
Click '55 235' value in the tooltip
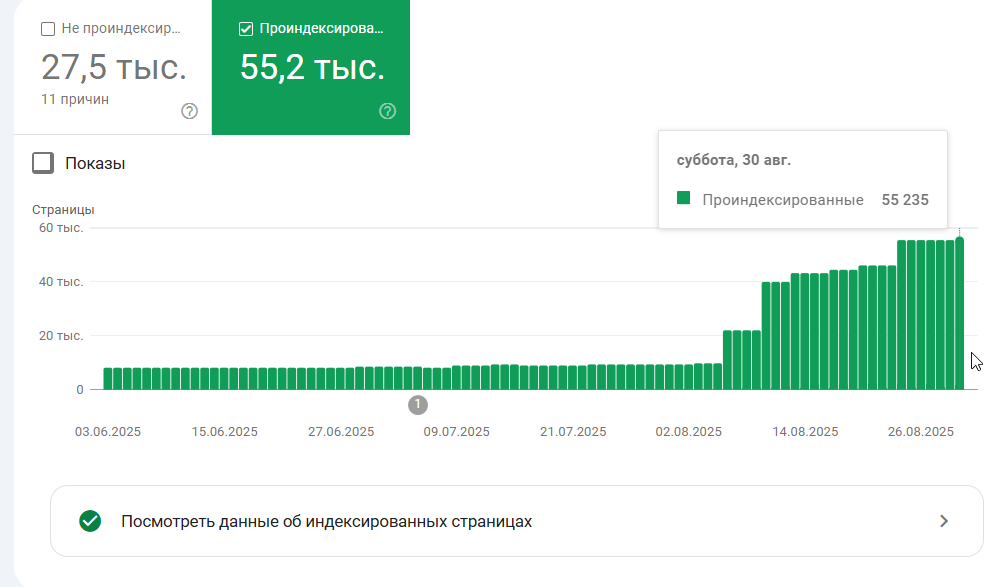tap(905, 200)
